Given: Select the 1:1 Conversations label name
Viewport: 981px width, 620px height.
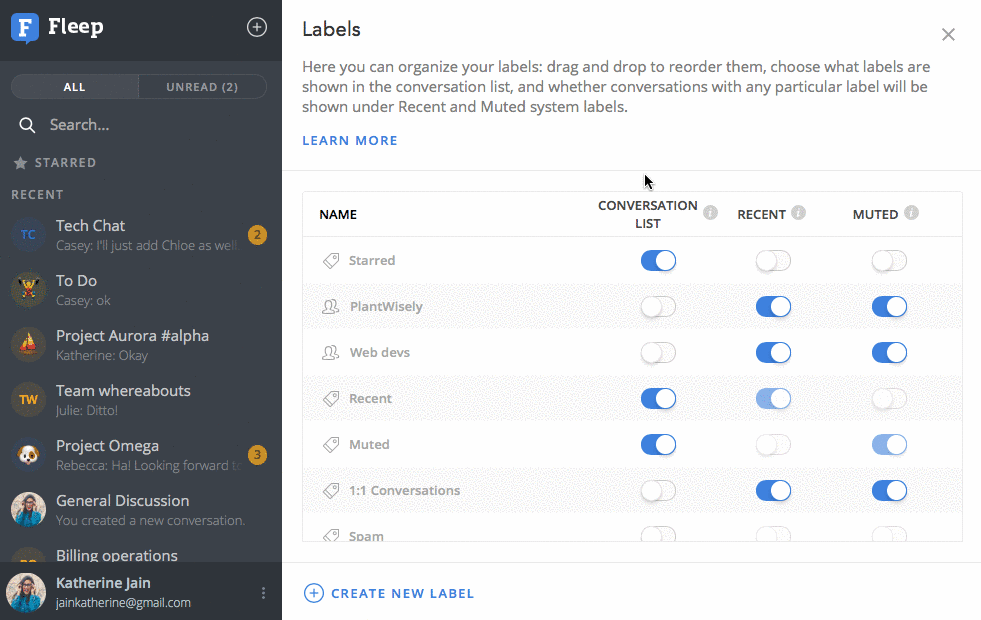Looking at the screenshot, I should (404, 490).
